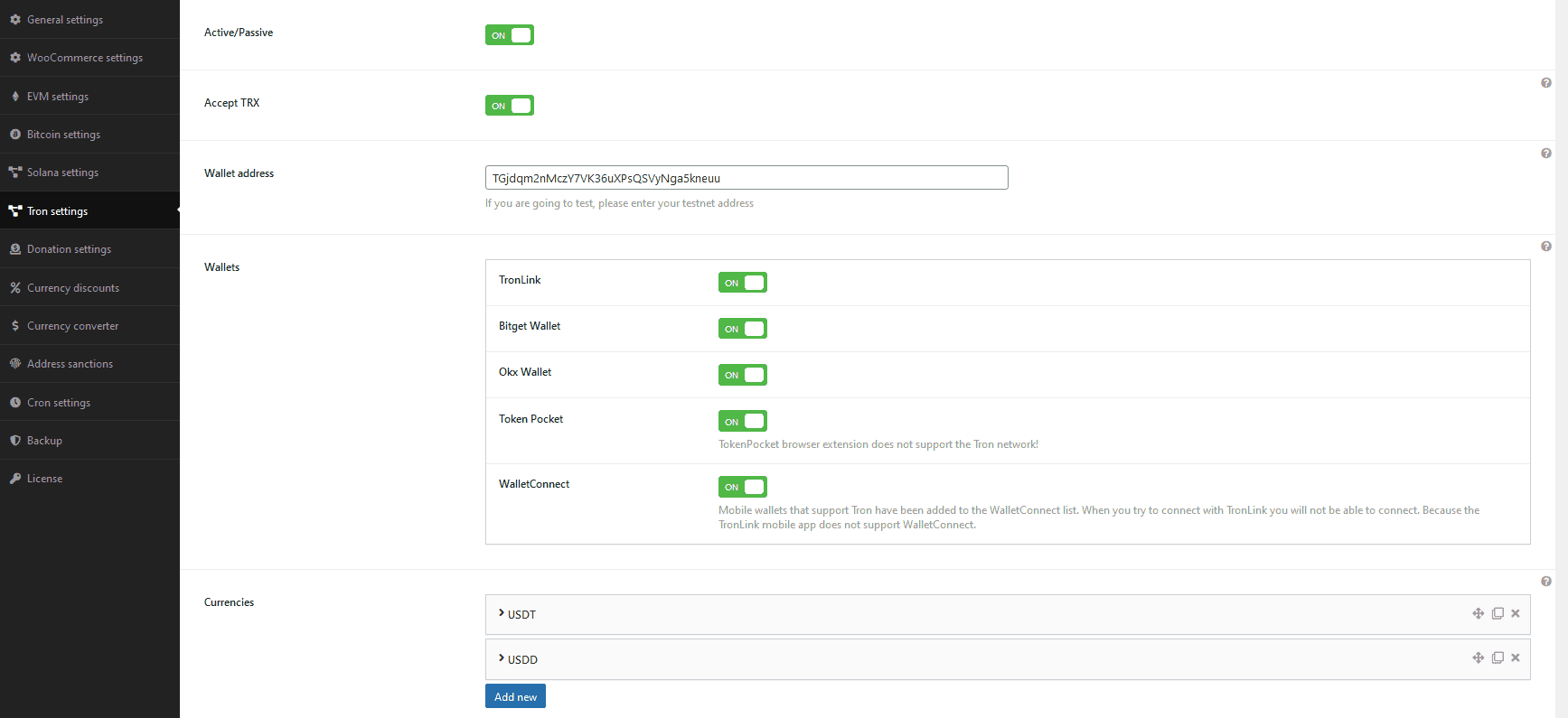Screen dimensions: 1568x718
Task: Disable the WalletConnect switch
Action: (743, 487)
